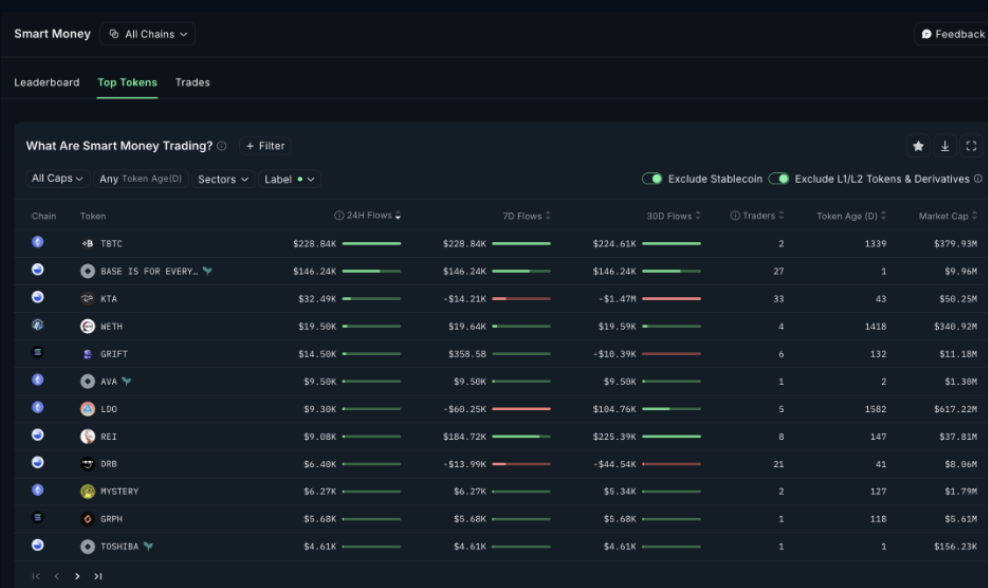Screen dimensions: 988x588
Task: Open the All Caps dropdown
Action: [57, 178]
